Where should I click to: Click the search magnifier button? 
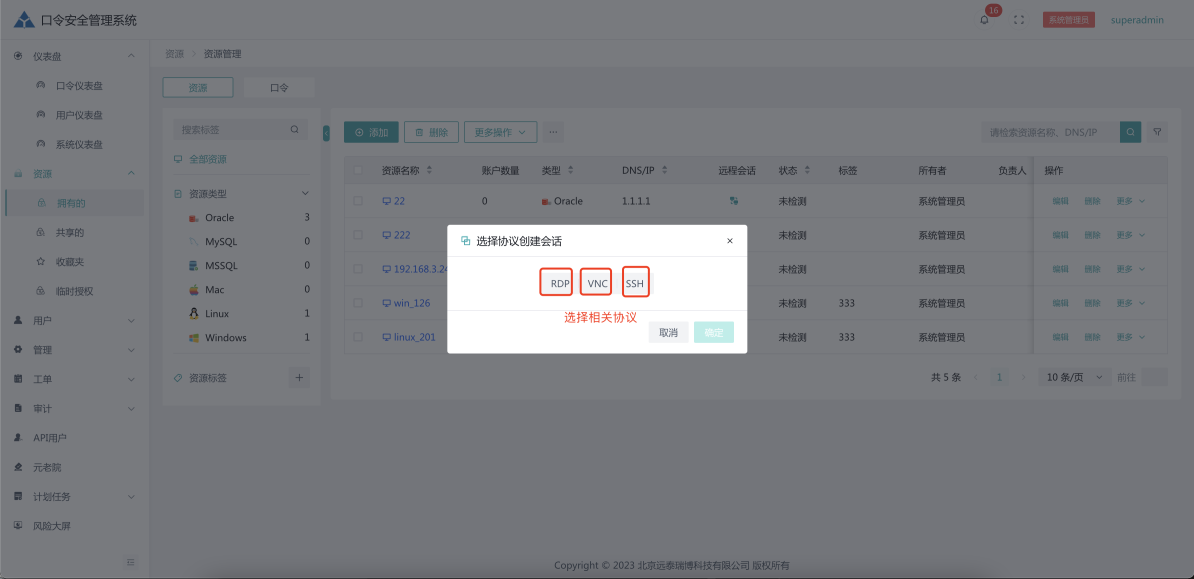point(1130,132)
